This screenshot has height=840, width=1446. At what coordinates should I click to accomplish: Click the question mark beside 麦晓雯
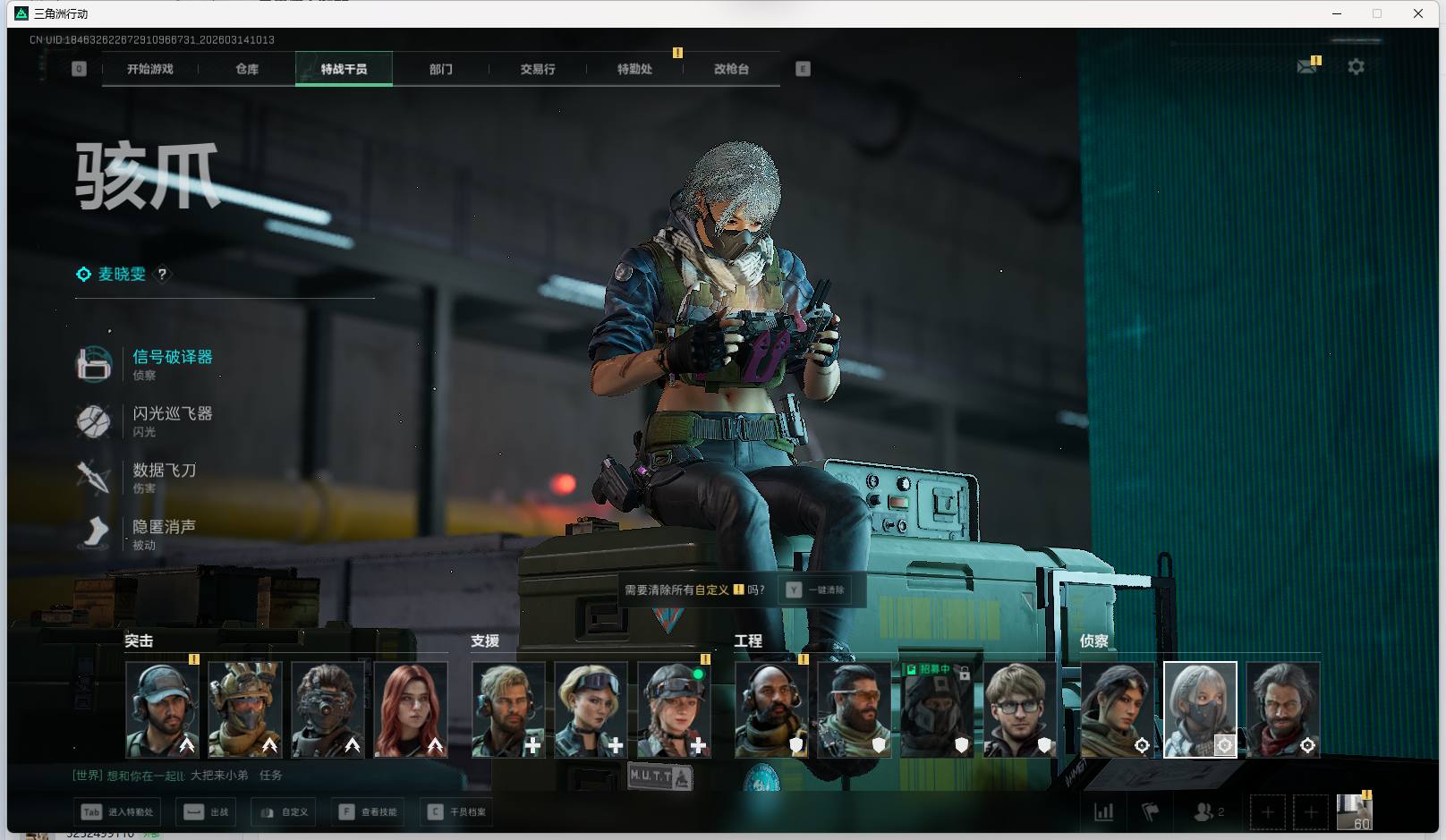(x=162, y=275)
